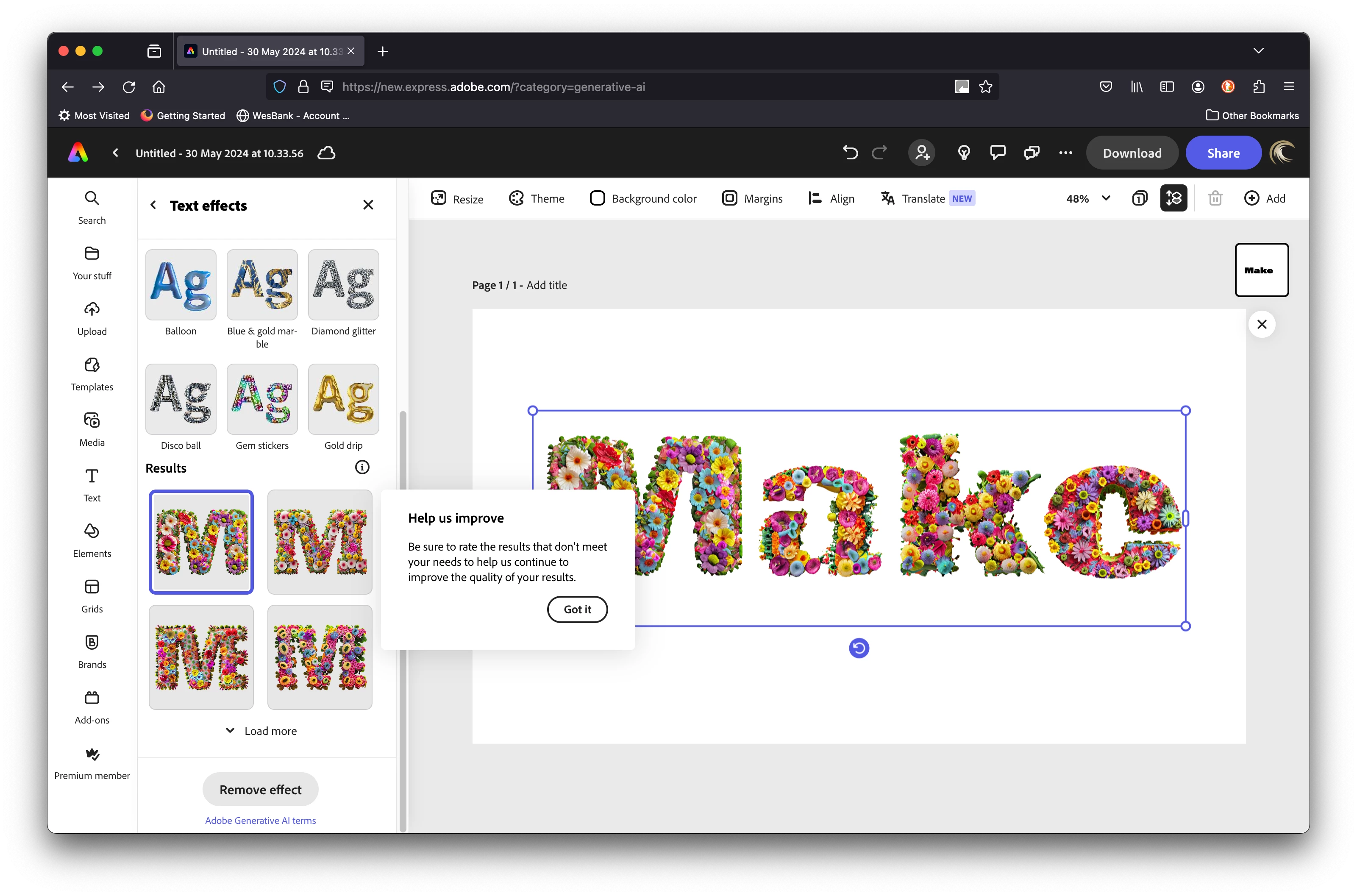
Task: Open the Media sidebar panel
Action: (x=92, y=429)
